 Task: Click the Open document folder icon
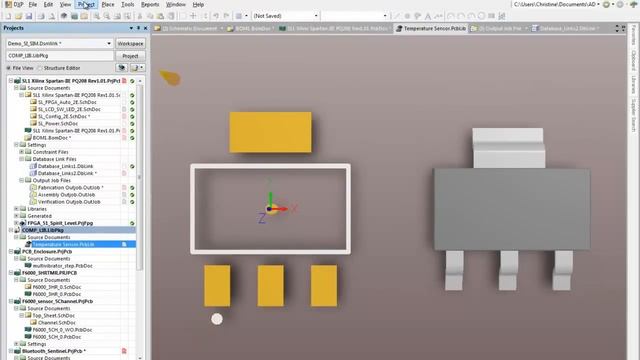pos(18,16)
